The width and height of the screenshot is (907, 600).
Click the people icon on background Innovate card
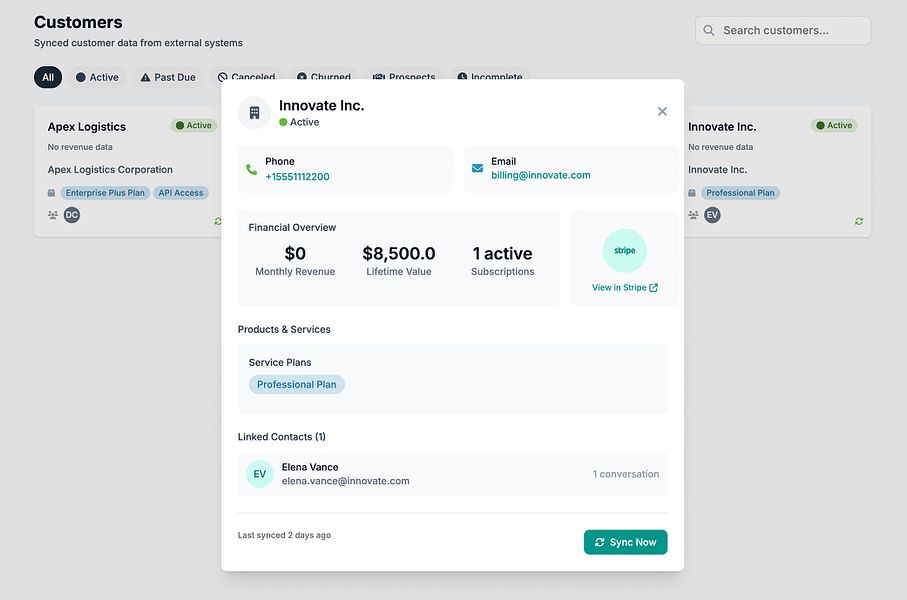click(x=693, y=215)
